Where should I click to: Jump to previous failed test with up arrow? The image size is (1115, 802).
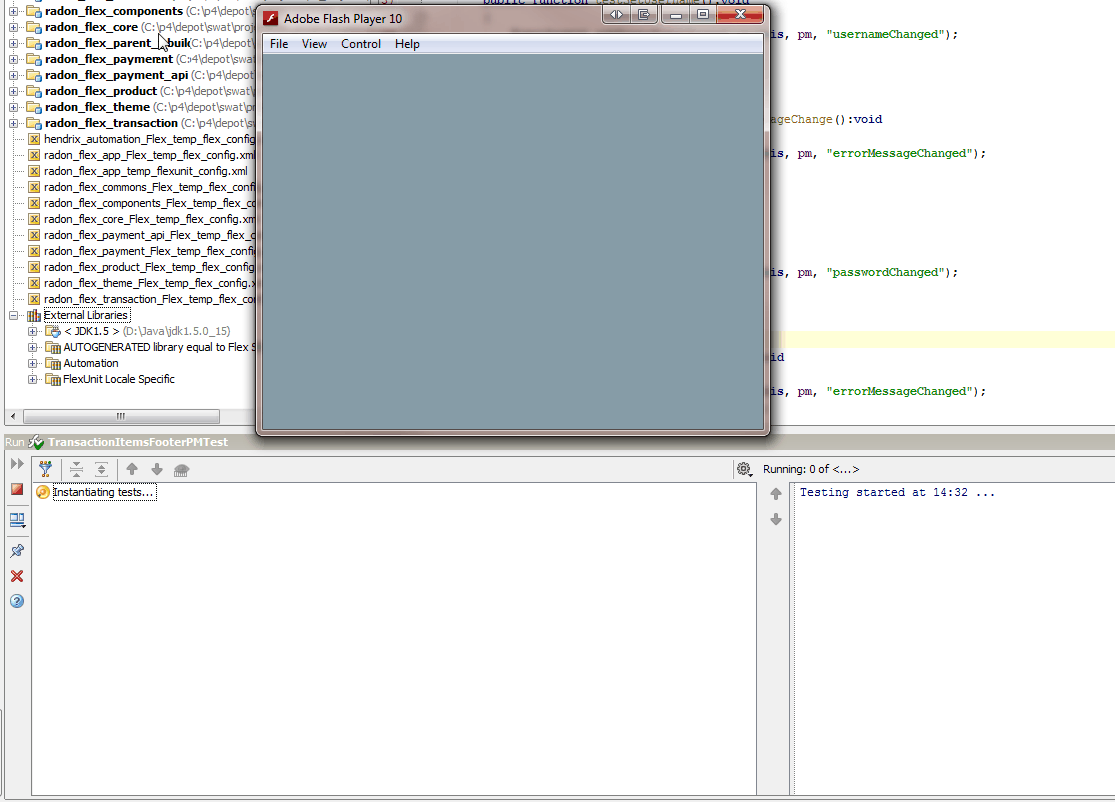pos(131,469)
